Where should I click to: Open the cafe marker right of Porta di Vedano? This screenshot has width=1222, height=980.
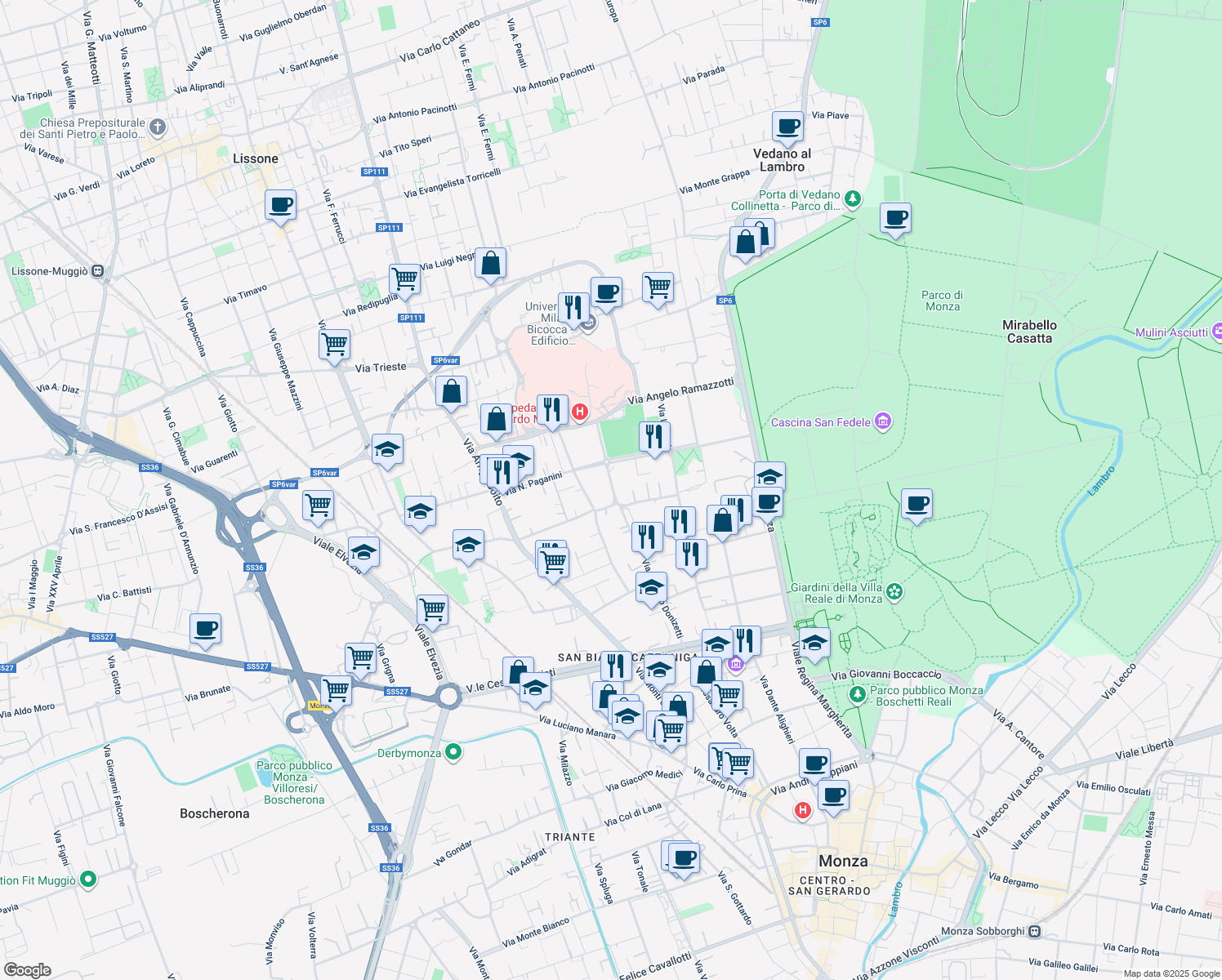tap(895, 219)
